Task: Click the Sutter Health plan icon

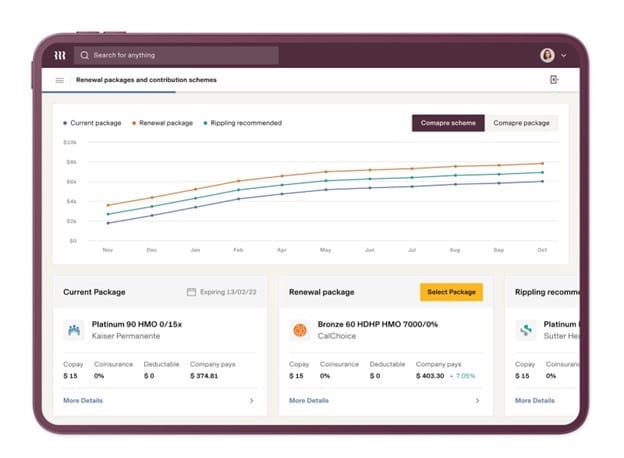Action: coord(525,329)
